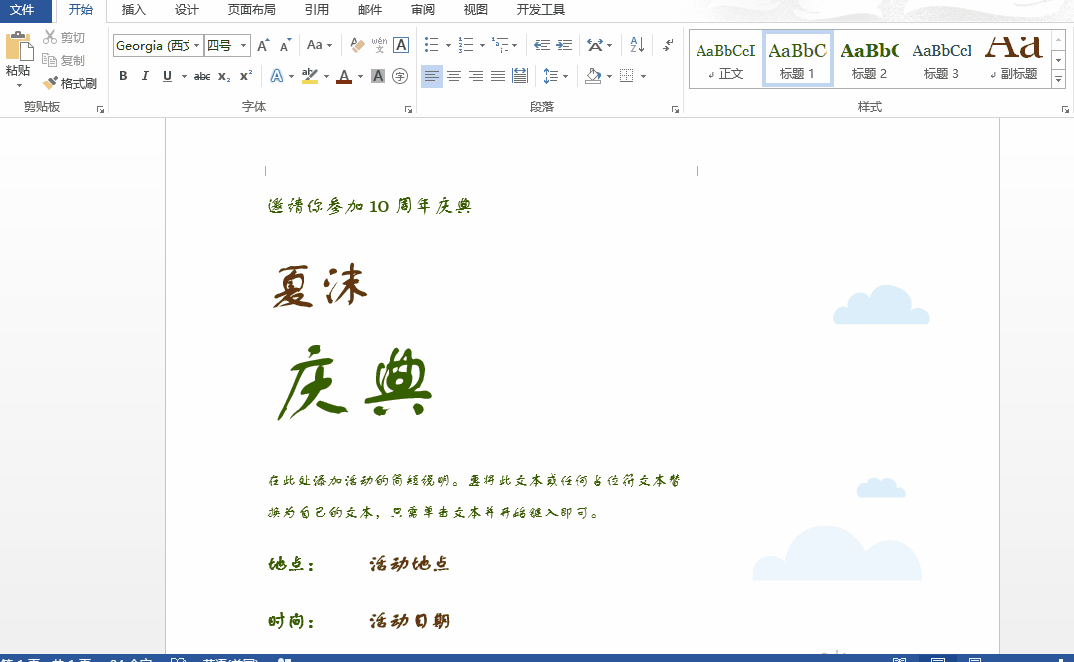Image resolution: width=1074 pixels, height=662 pixels.
Task: Expand the styles gallery more arrow
Action: 1058,79
